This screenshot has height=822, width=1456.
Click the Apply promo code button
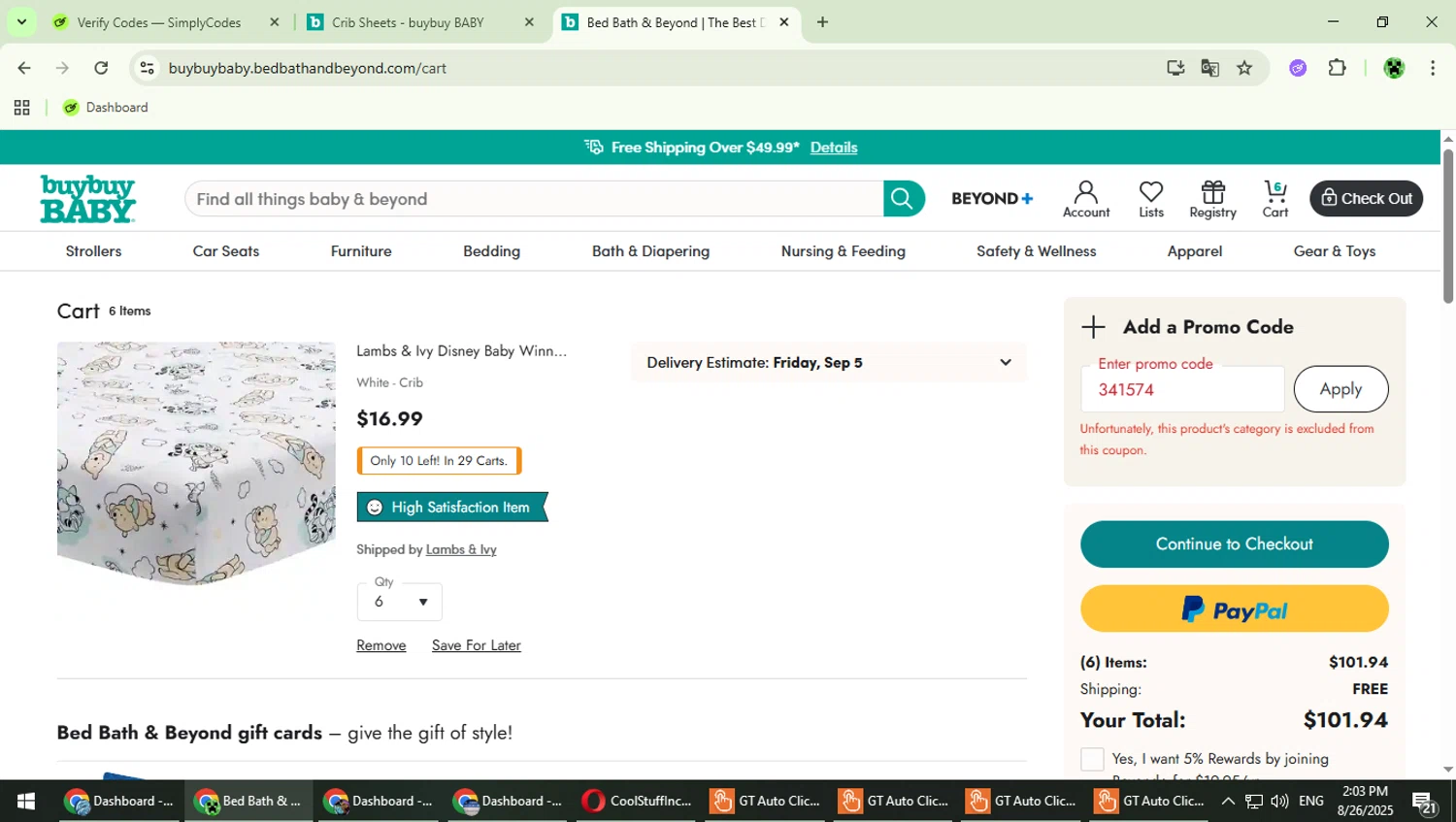click(x=1340, y=389)
